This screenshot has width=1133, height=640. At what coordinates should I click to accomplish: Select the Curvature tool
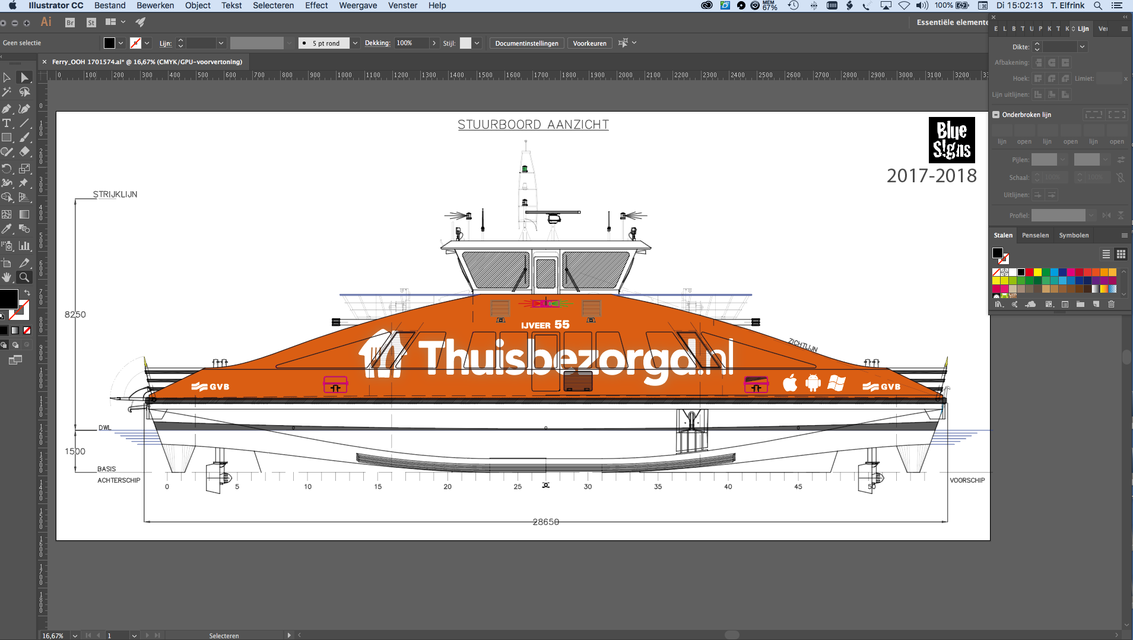[x=24, y=108]
